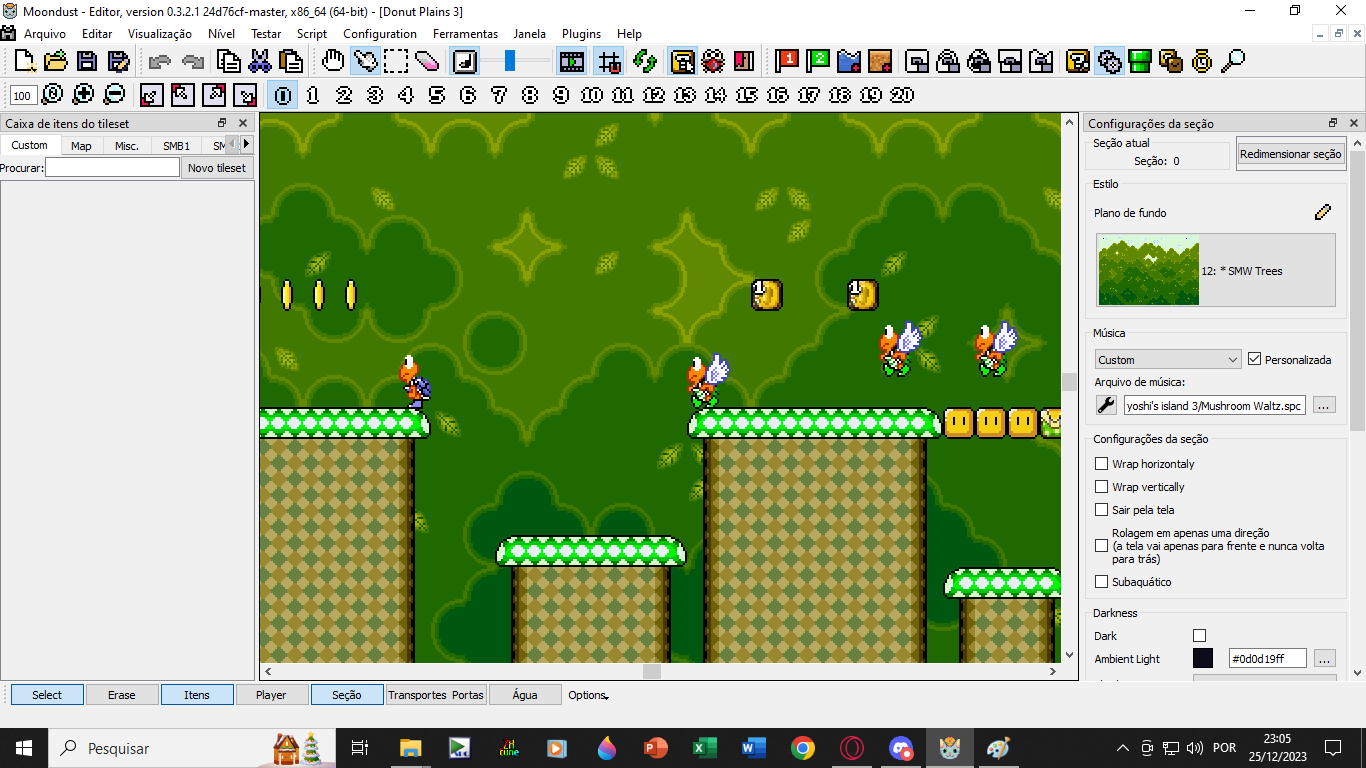Toggle the animation film-strip icon
This screenshot has width=1366, height=768.
(x=572, y=61)
